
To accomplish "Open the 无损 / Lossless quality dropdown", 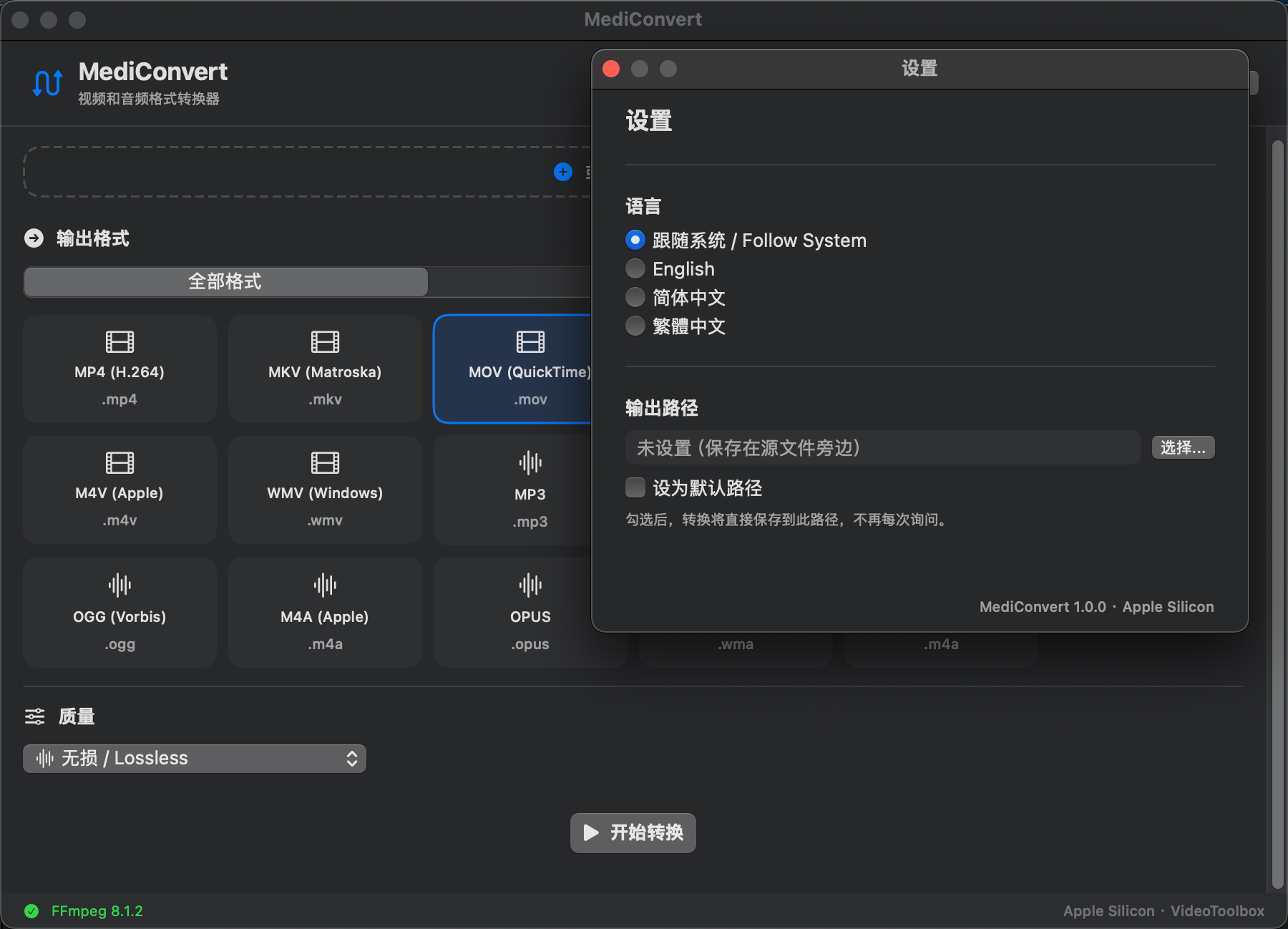I will pos(195,759).
